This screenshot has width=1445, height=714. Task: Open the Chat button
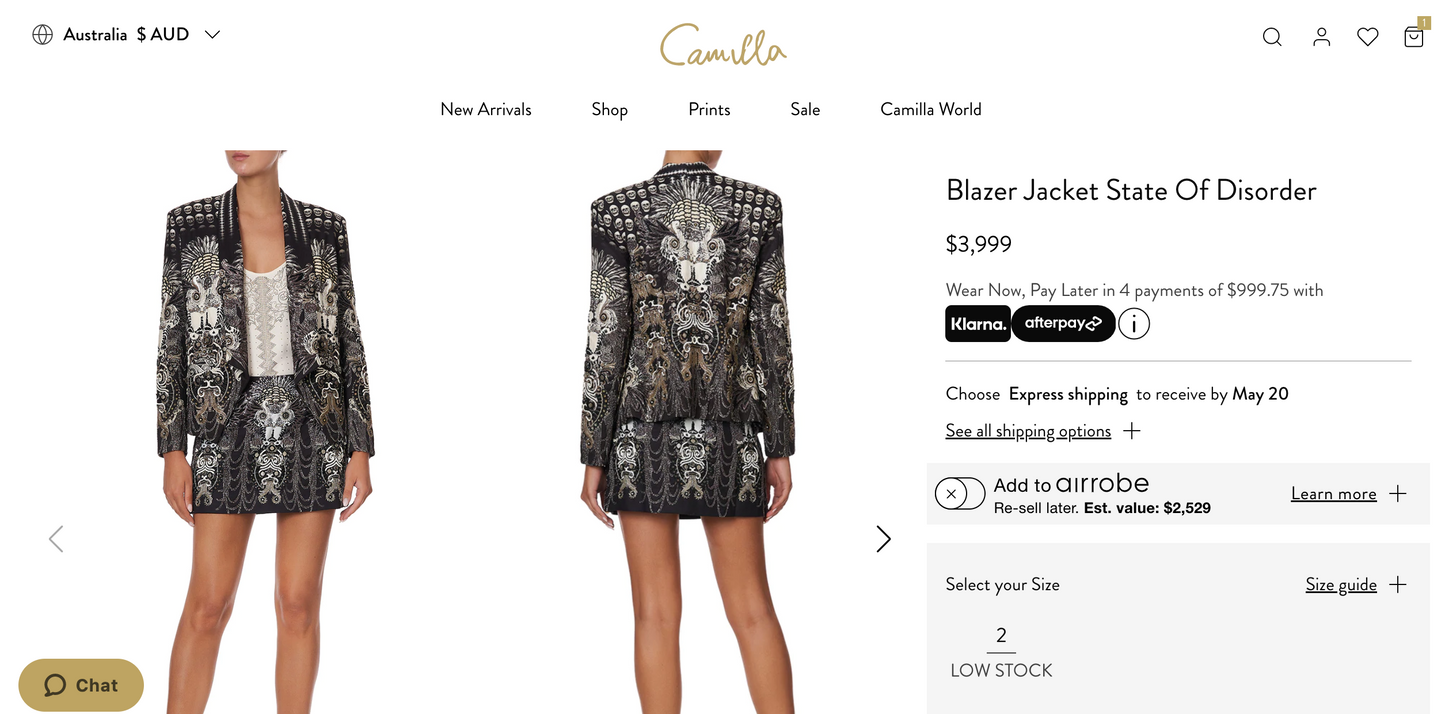[x=81, y=685]
